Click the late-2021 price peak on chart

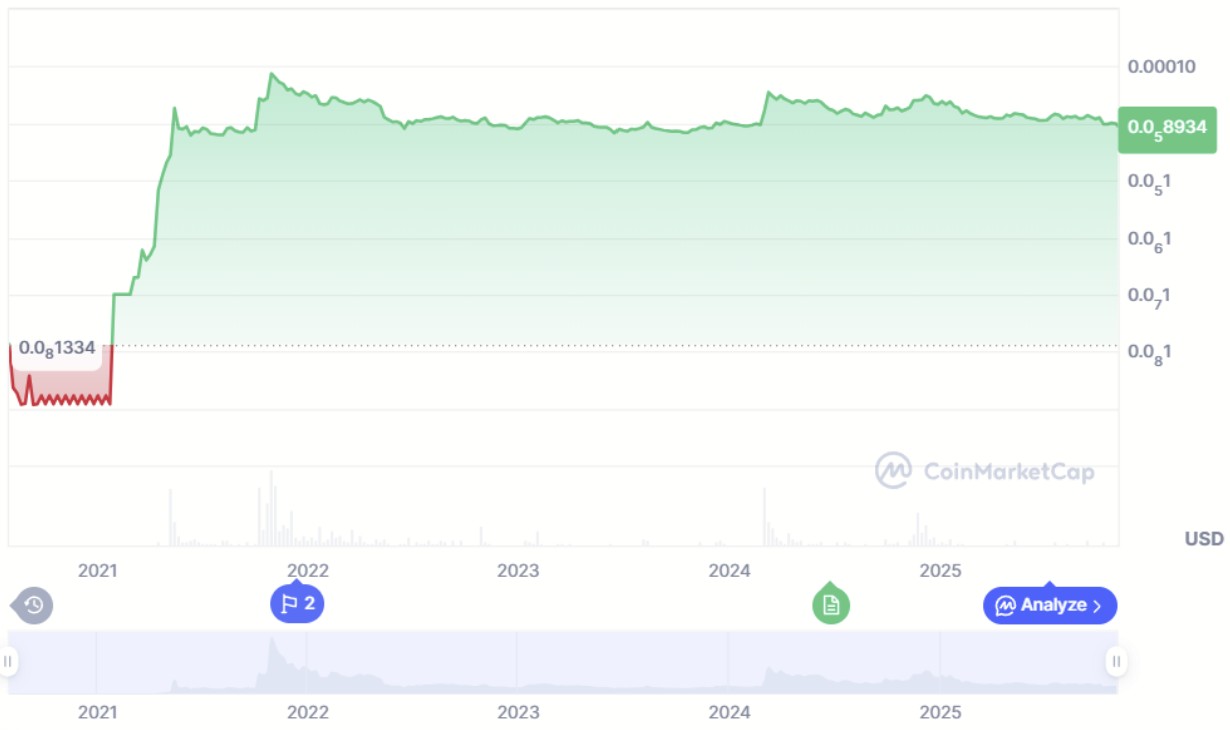tap(271, 74)
